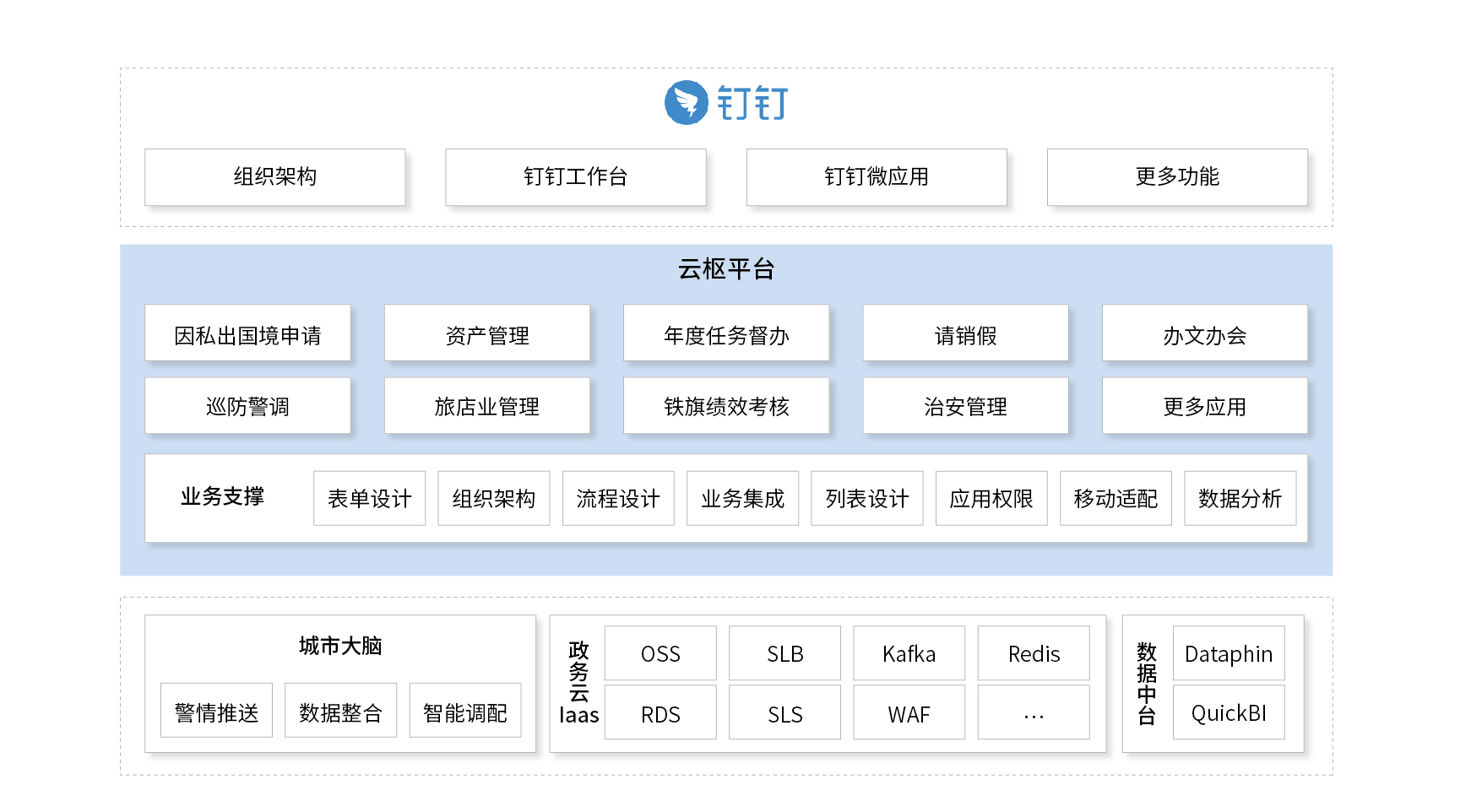Select the 数据分析 module
The width and height of the screenshot is (1482, 812).
(x=1240, y=498)
